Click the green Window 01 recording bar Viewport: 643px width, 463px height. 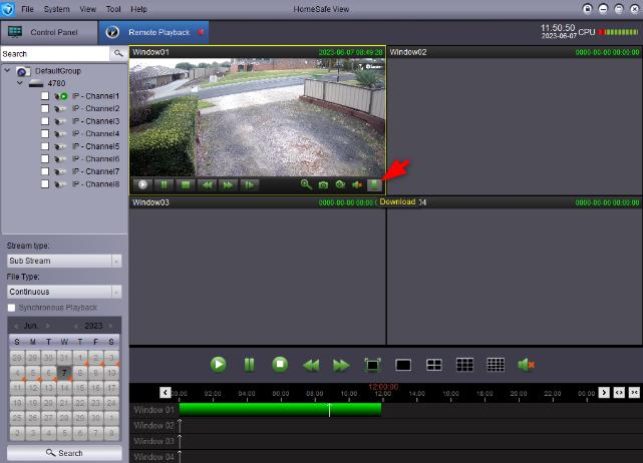(280, 409)
